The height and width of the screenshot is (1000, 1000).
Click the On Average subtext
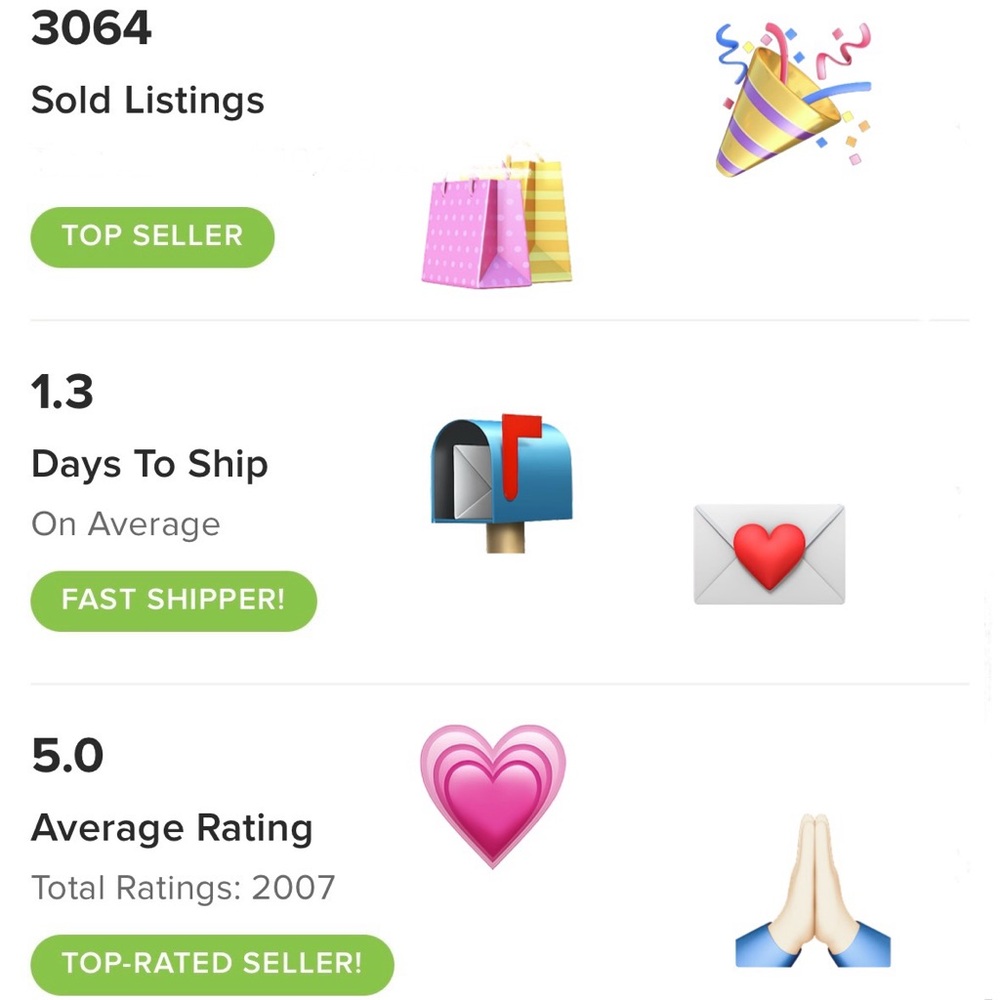coord(126,525)
